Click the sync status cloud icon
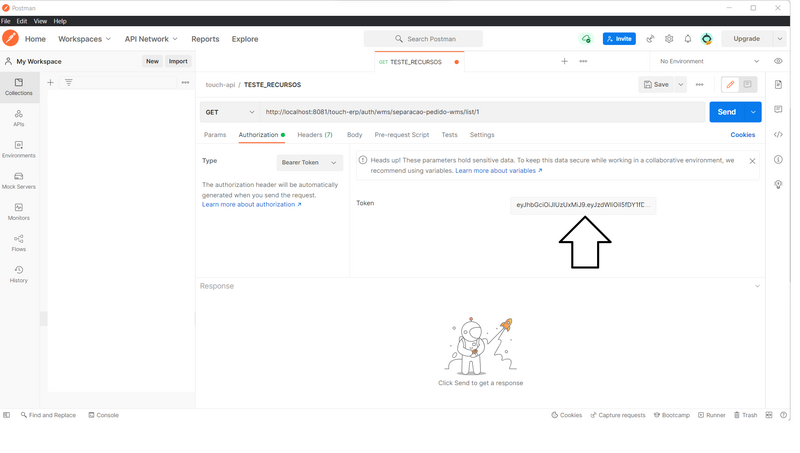 coord(586,39)
